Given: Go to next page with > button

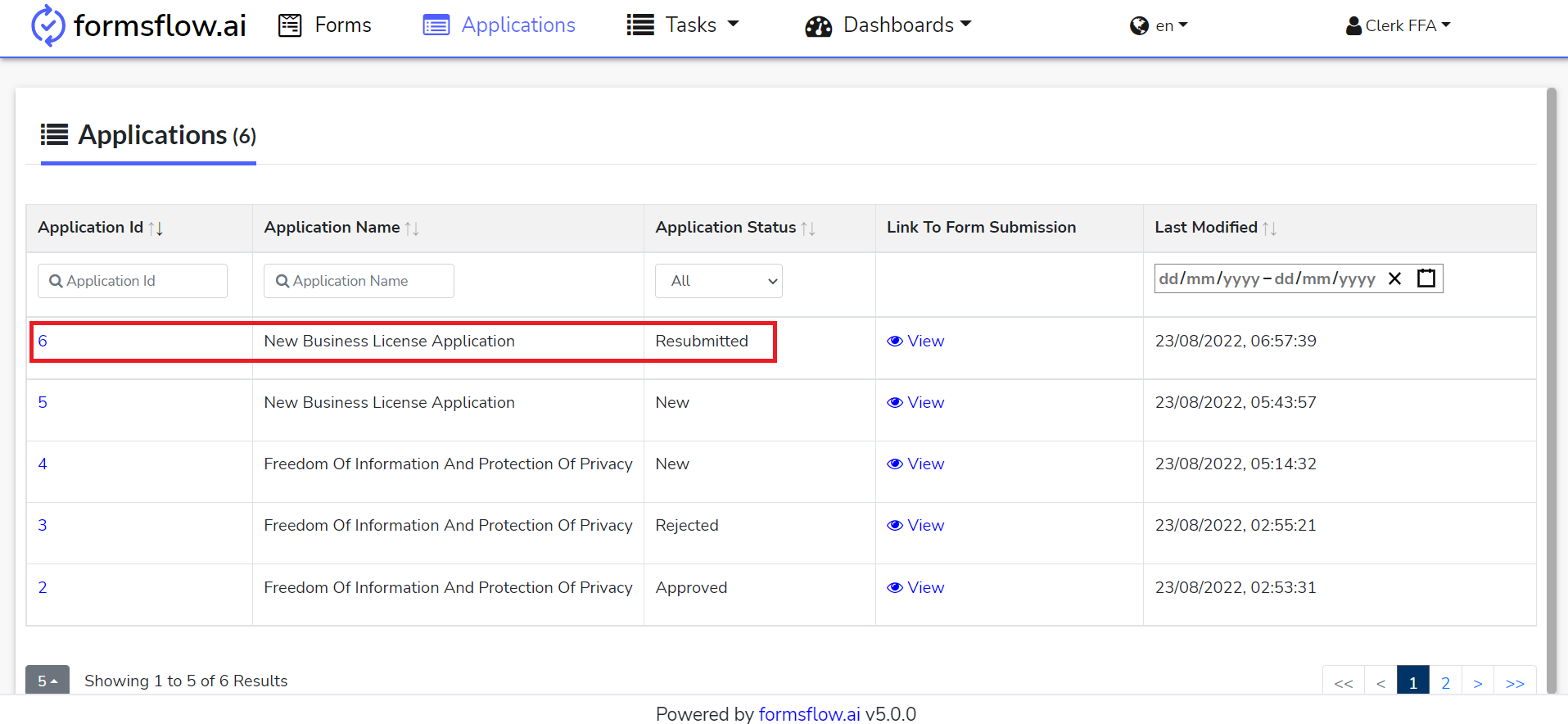Looking at the screenshot, I should (1478, 682).
